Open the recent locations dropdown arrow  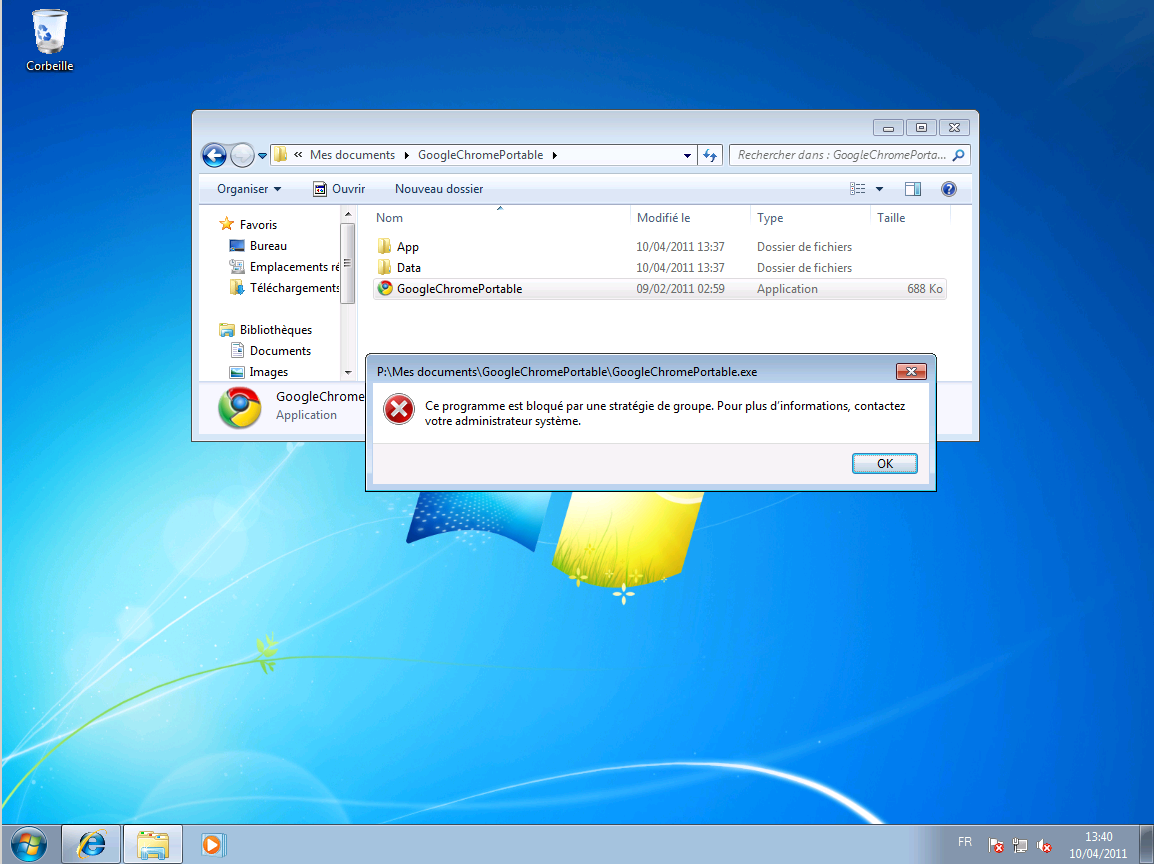pyautogui.click(x=262, y=156)
